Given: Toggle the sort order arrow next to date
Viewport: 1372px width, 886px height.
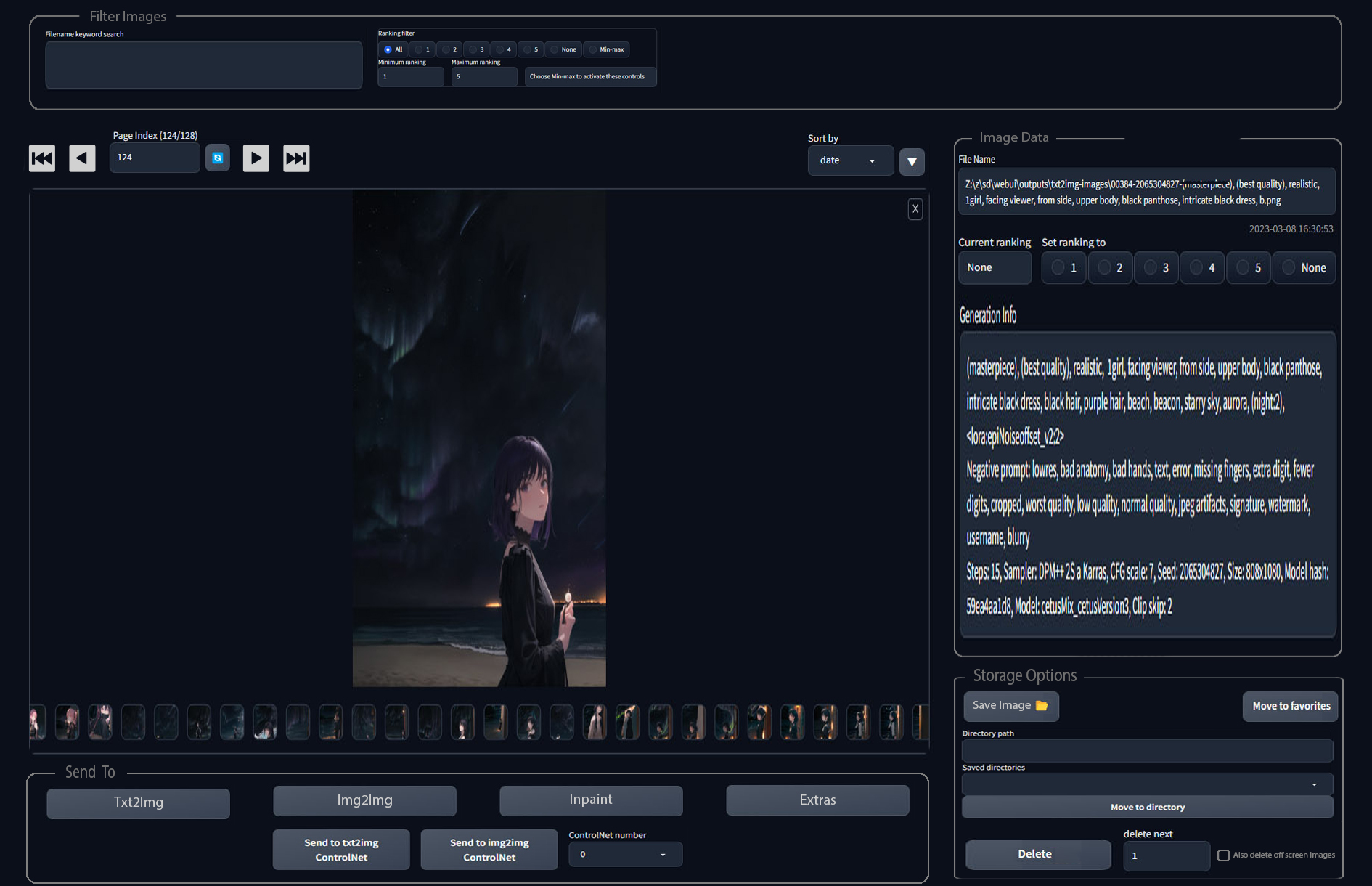Looking at the screenshot, I should (912, 161).
